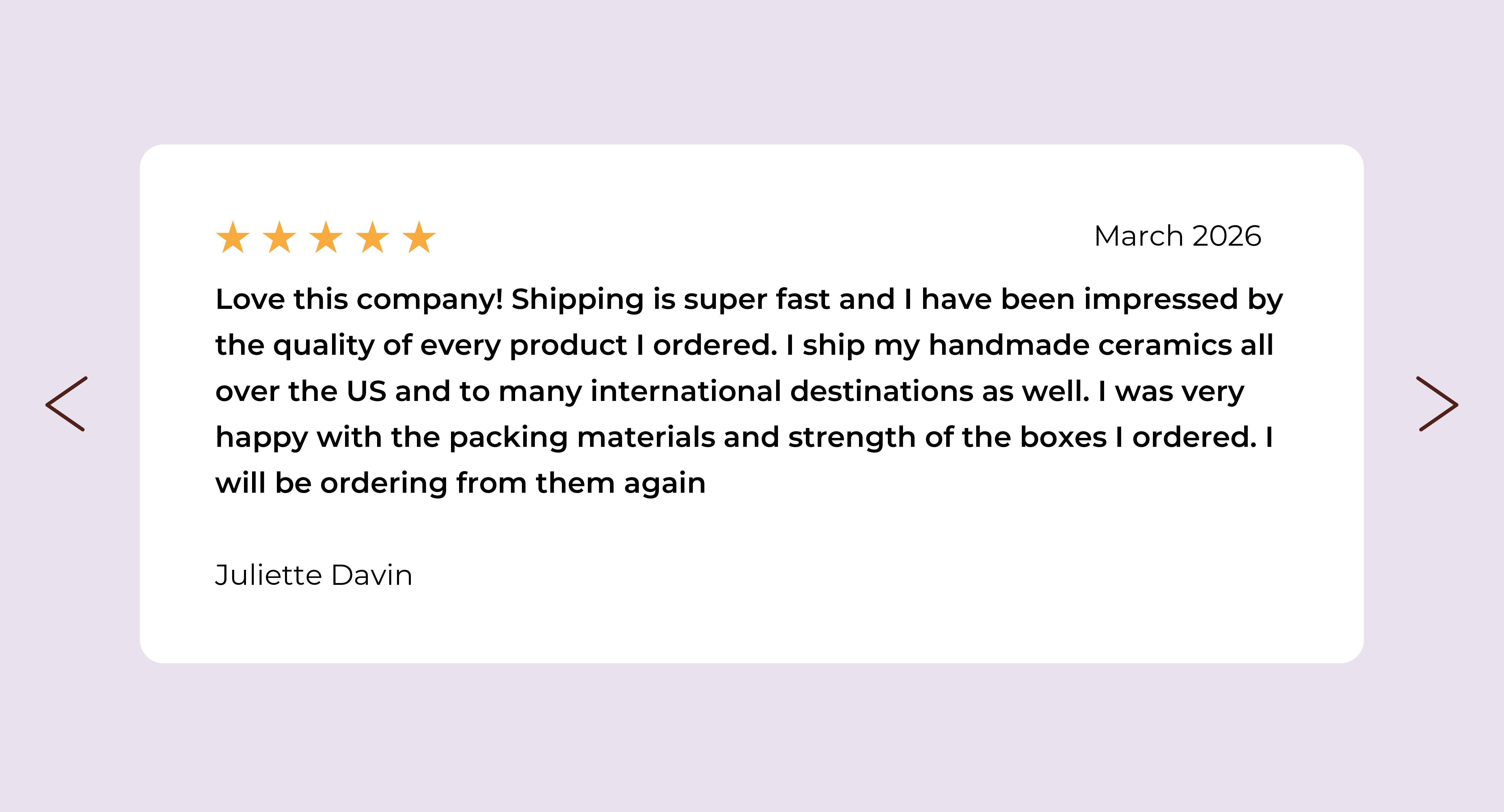Click reviewer name Juliette Davin
The image size is (1504, 812).
point(314,575)
